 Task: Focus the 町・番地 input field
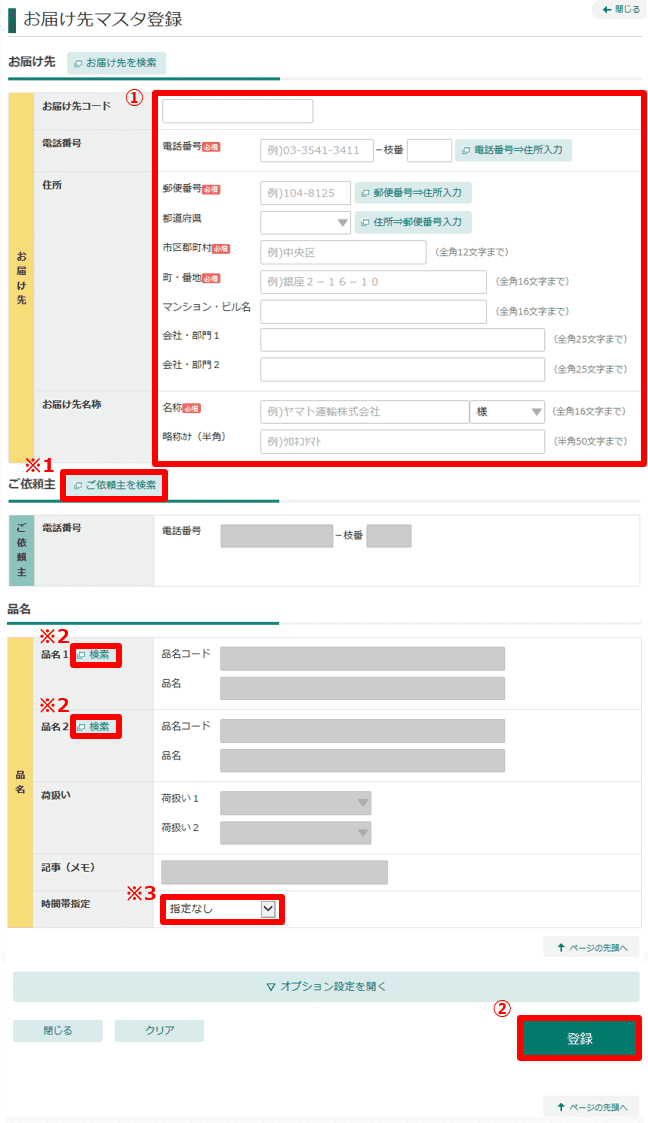[x=373, y=281]
